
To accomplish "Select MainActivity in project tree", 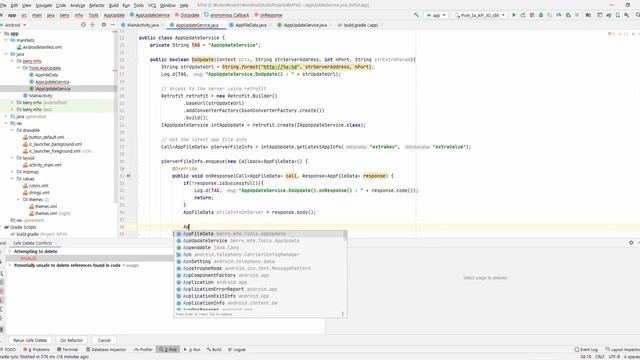I will click(40, 96).
